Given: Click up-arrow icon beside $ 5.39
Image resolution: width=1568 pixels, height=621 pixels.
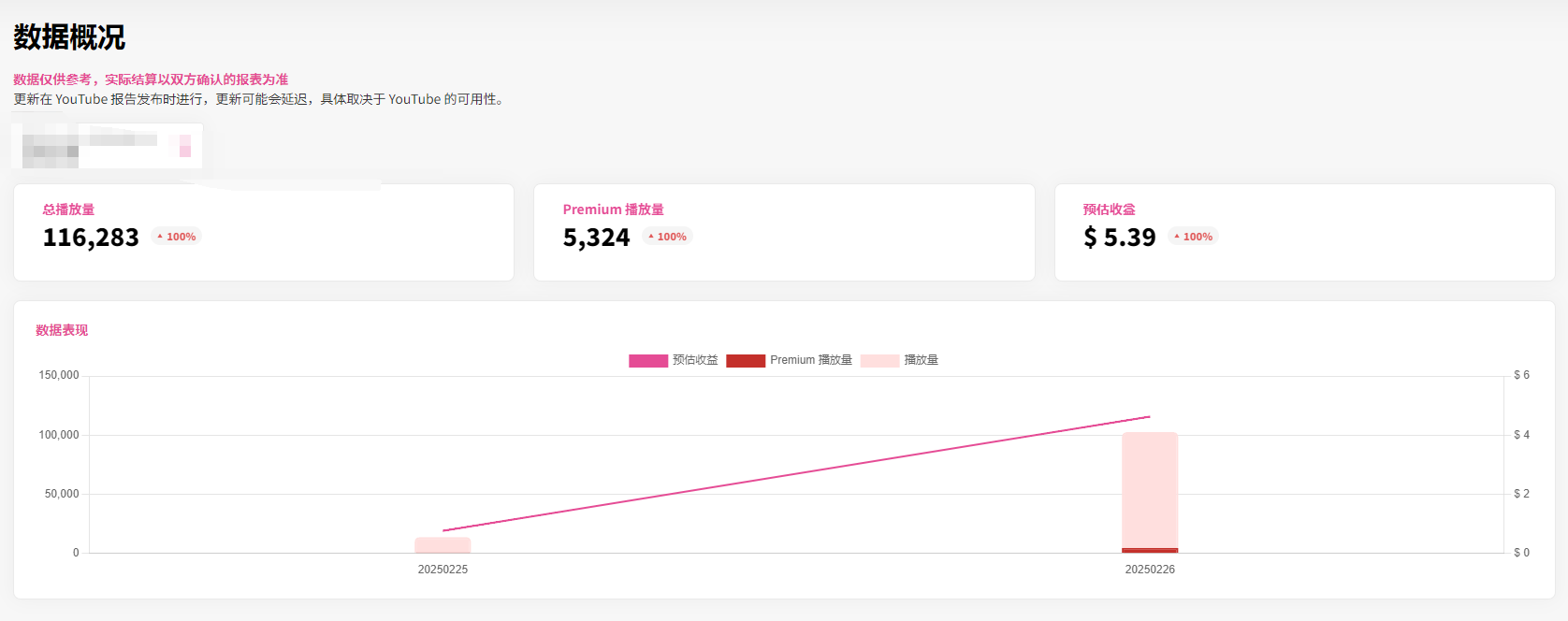Looking at the screenshot, I should tap(1177, 237).
